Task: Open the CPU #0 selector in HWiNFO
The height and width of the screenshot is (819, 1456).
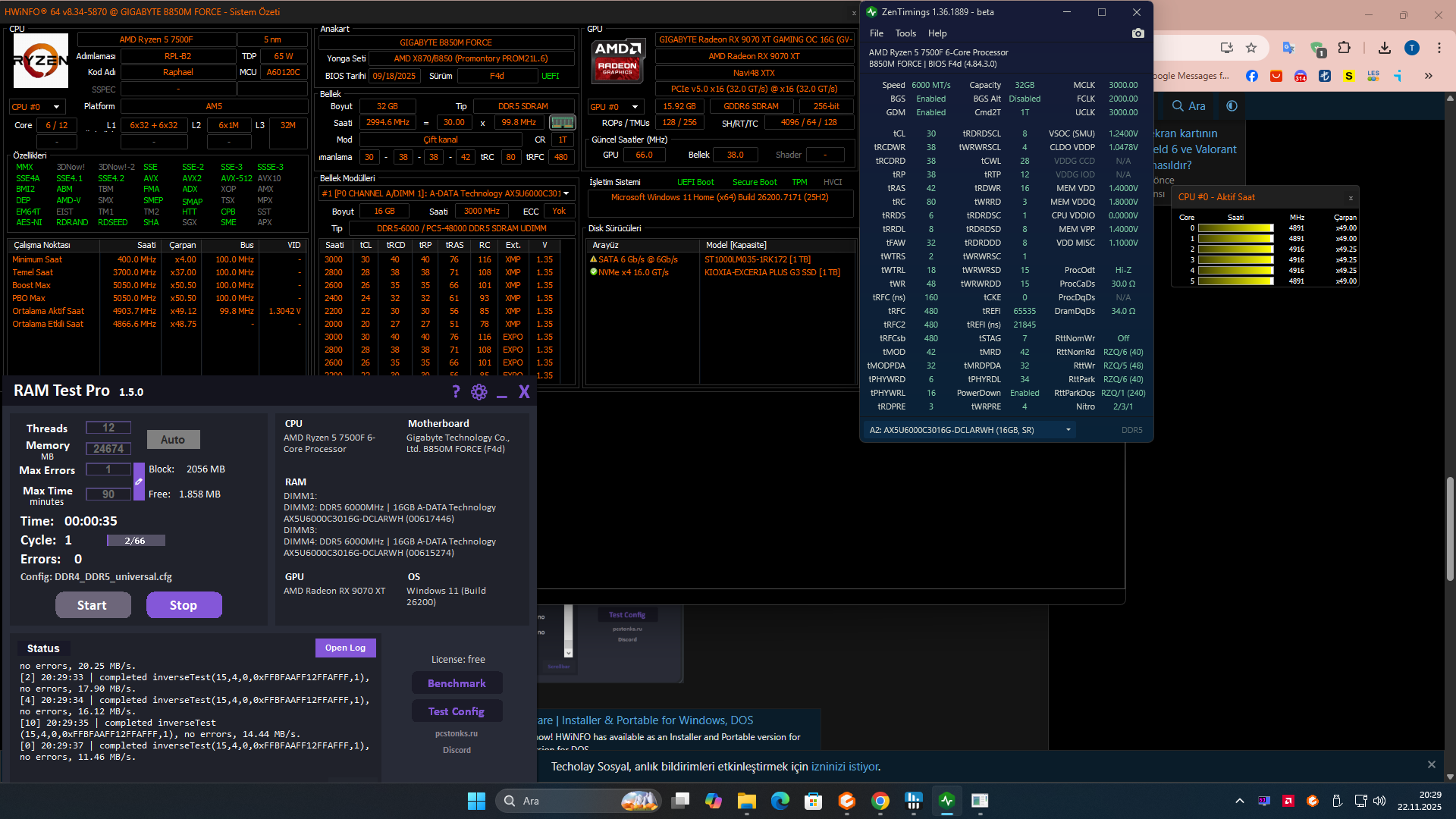Action: (36, 107)
